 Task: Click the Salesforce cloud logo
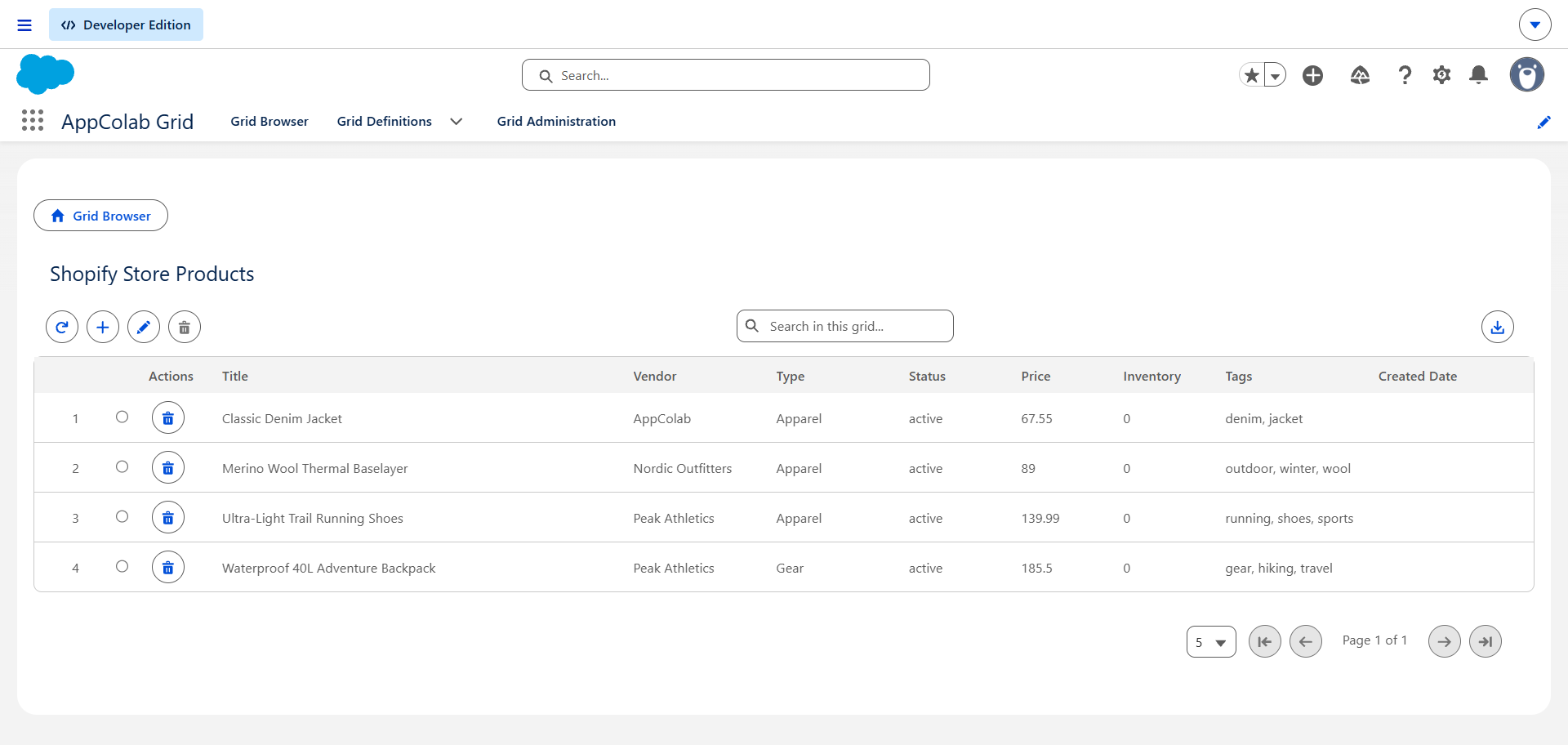45,74
